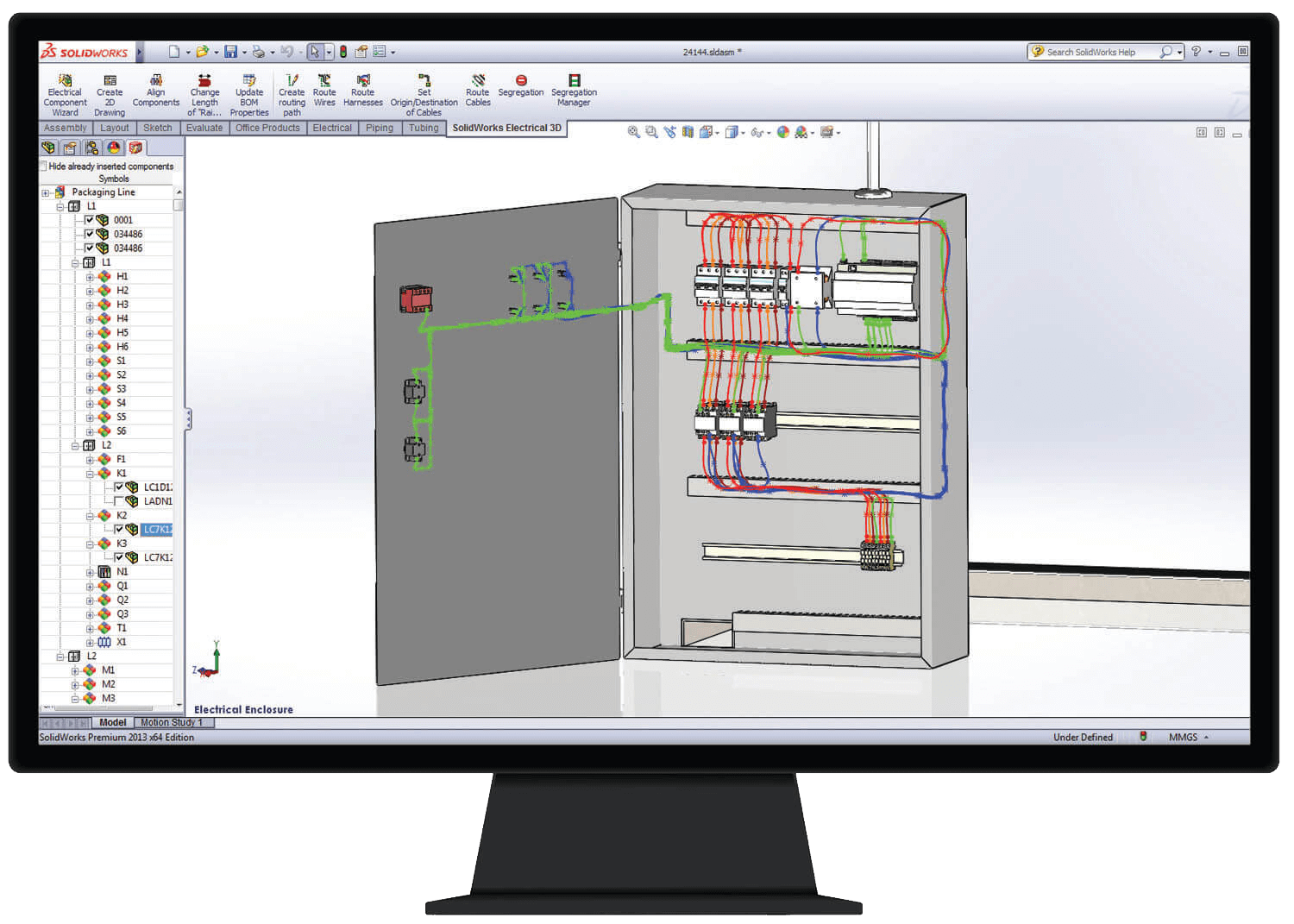The width and height of the screenshot is (1294, 924).
Task: Select the Align Components tool
Action: [x=155, y=91]
